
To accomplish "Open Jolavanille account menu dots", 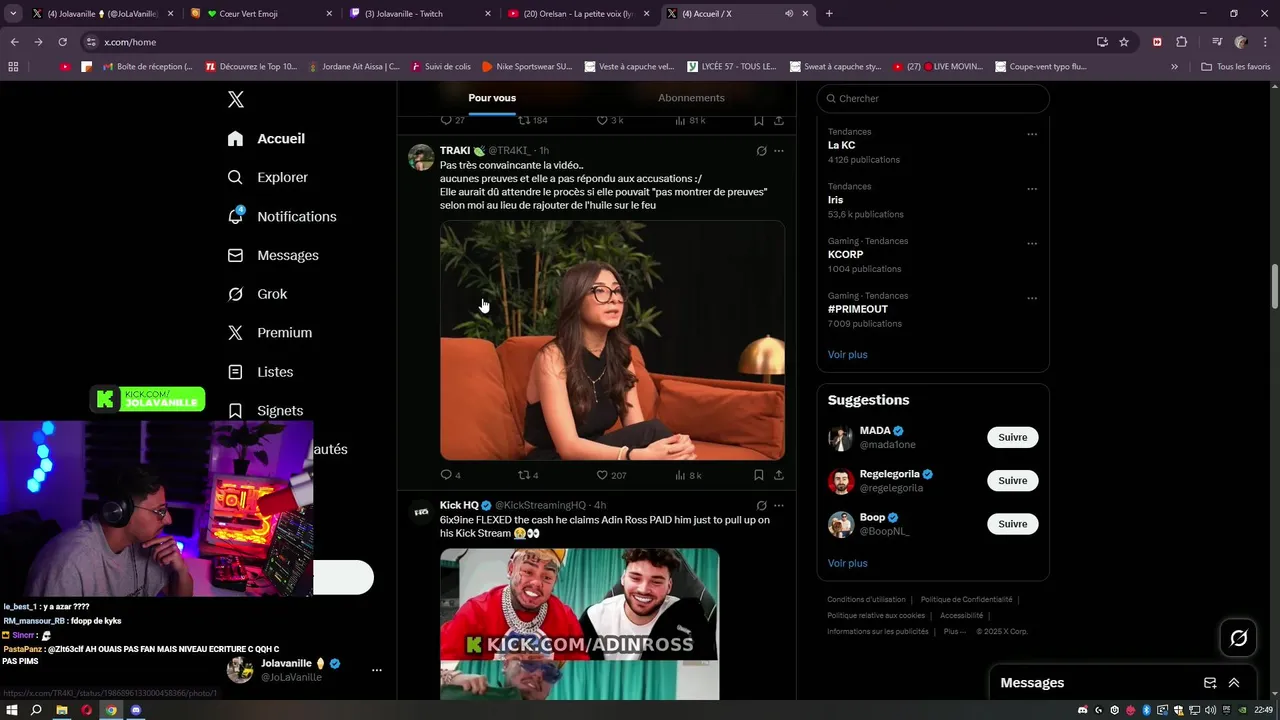I will coord(376,670).
